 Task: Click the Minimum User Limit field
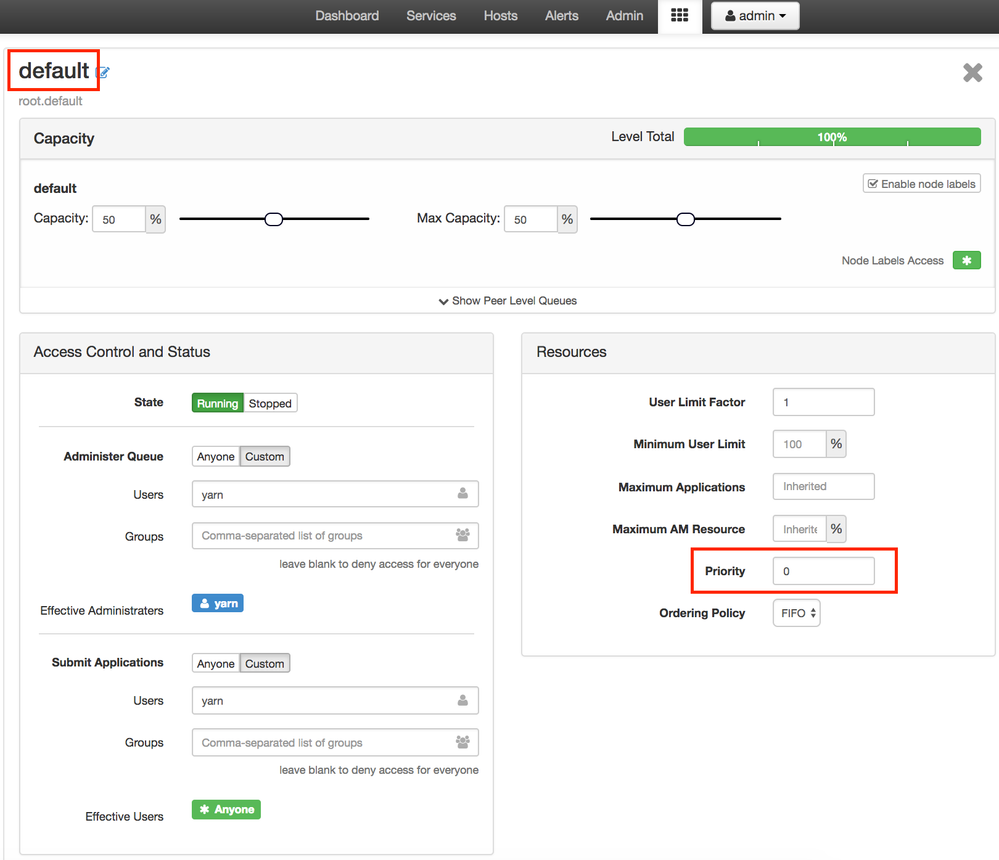coord(800,444)
